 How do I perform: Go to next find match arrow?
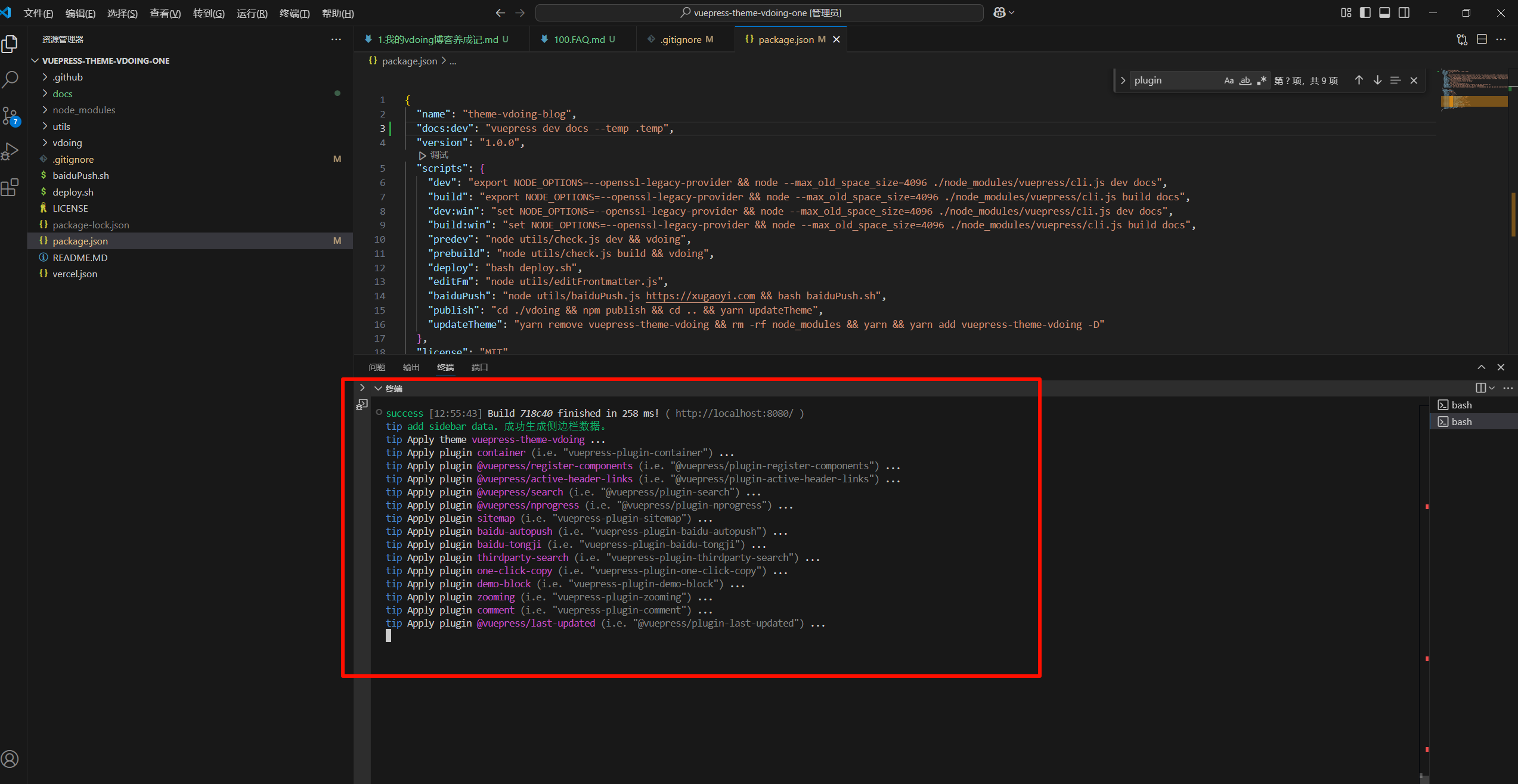pyautogui.click(x=1377, y=80)
